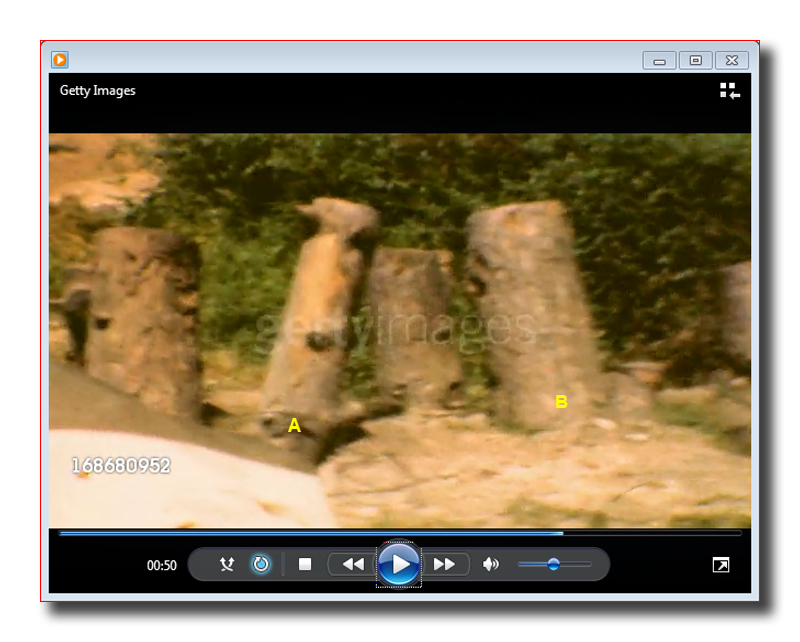Click the Next/fast forward button
The image size is (800, 642).
pos(444,565)
